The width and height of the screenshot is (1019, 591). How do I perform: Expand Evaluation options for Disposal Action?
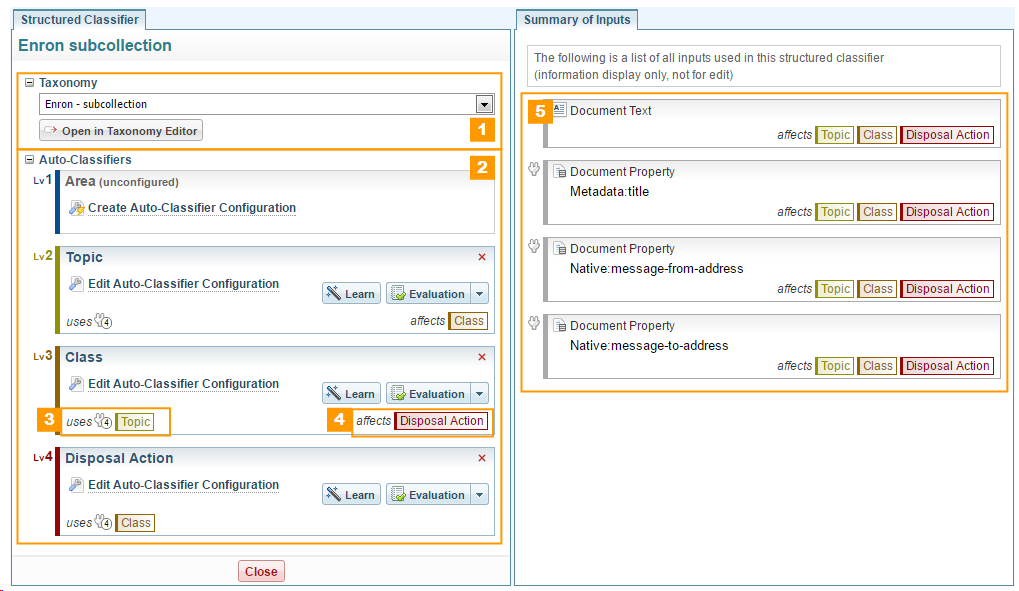tap(479, 495)
